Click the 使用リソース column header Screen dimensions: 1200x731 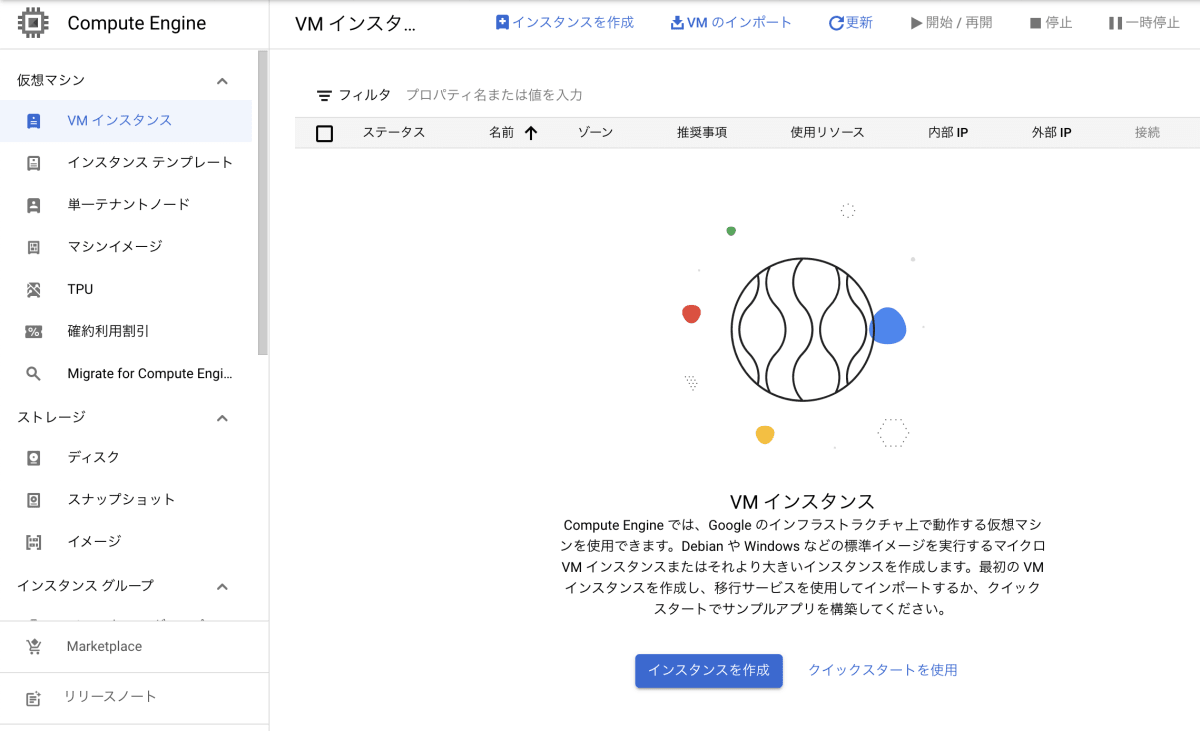point(827,133)
